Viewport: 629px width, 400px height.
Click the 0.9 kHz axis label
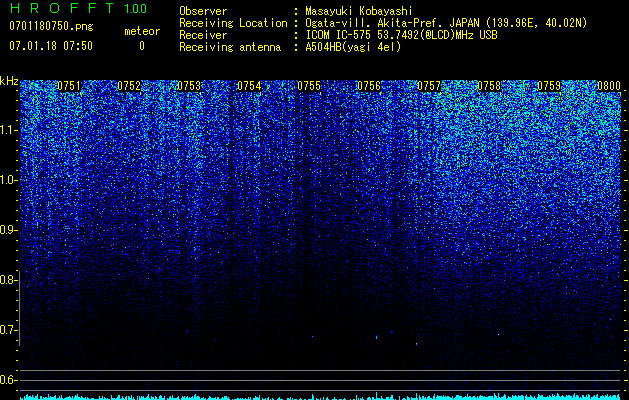[x=8, y=230]
